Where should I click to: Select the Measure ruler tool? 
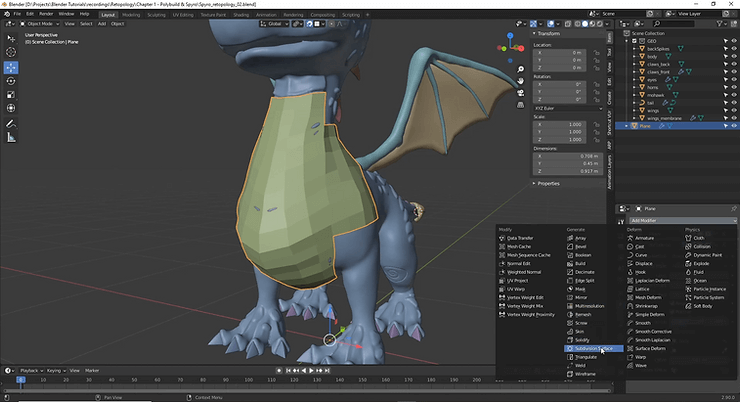(x=11, y=138)
